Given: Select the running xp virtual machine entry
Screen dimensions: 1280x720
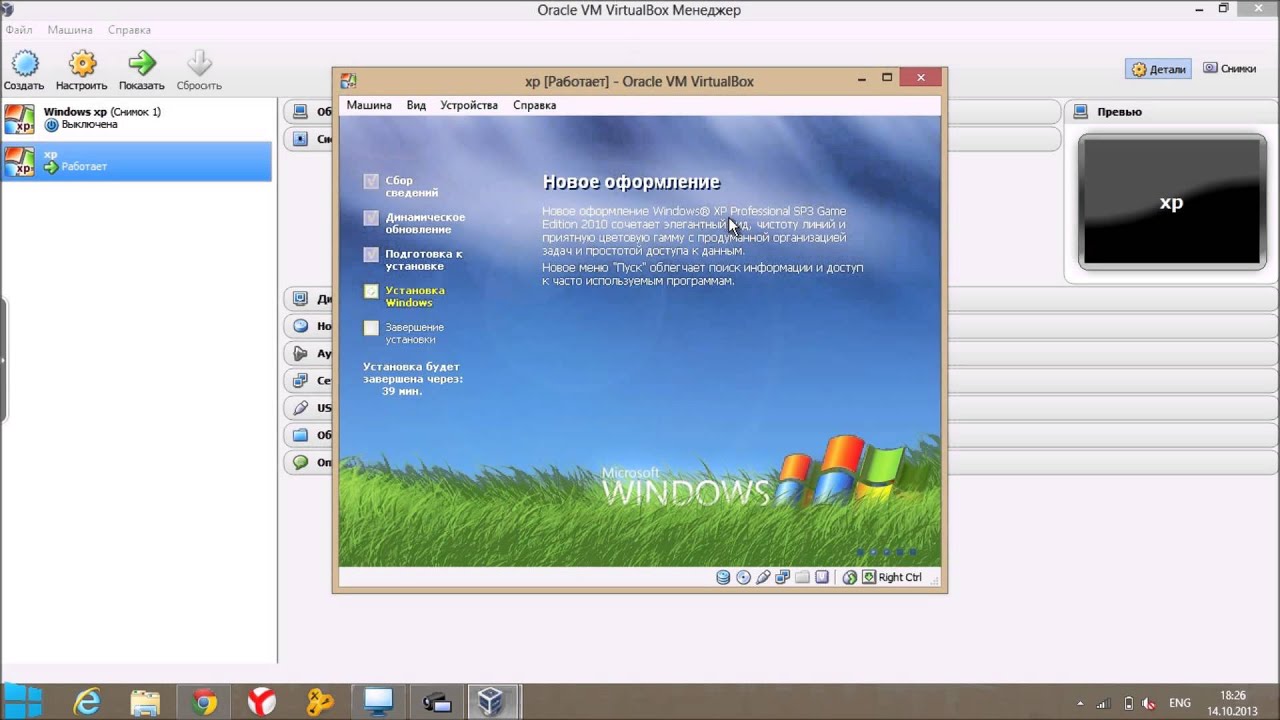Looking at the screenshot, I should pos(136,161).
